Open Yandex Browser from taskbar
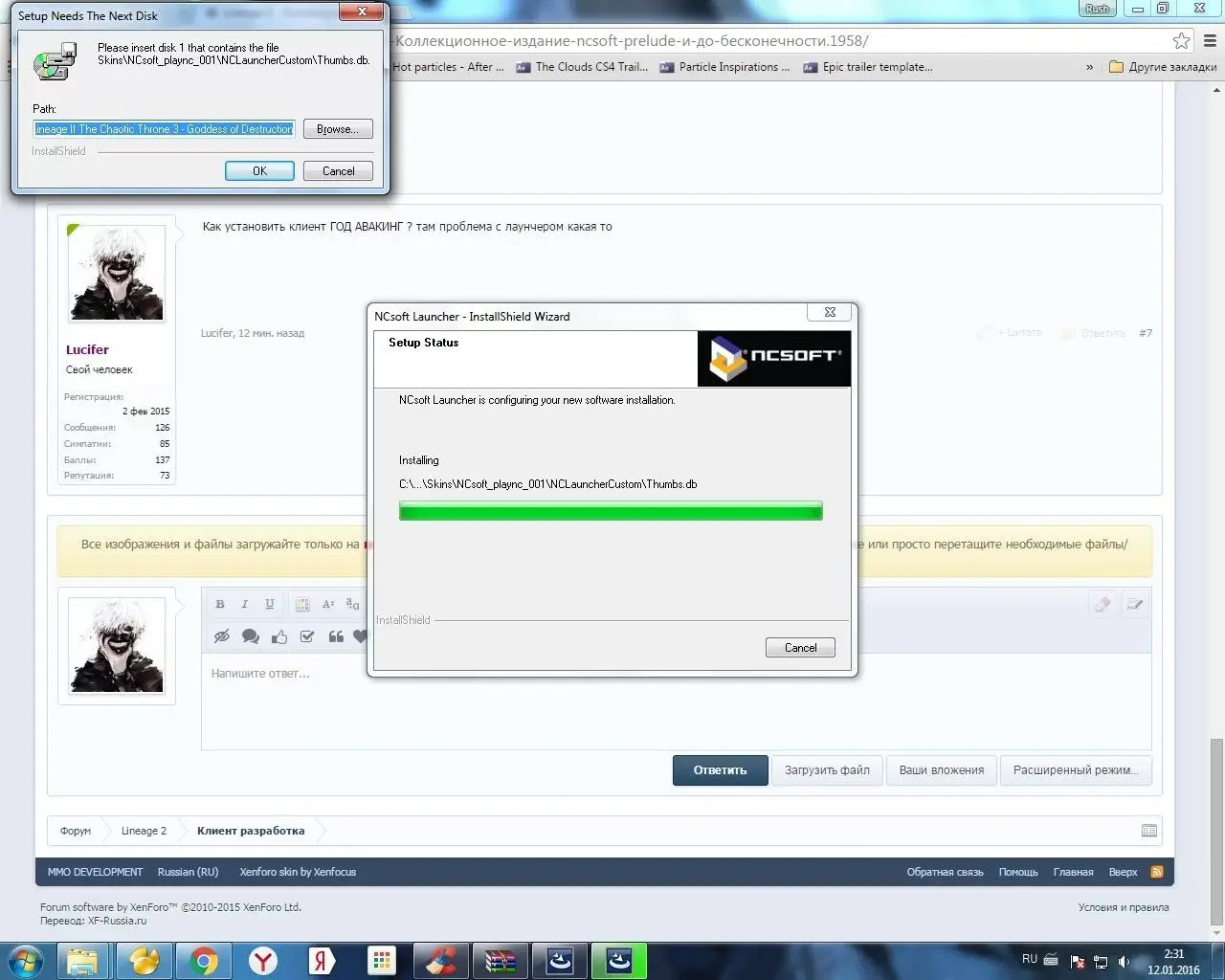Viewport: 1225px width, 980px height. pos(263,961)
